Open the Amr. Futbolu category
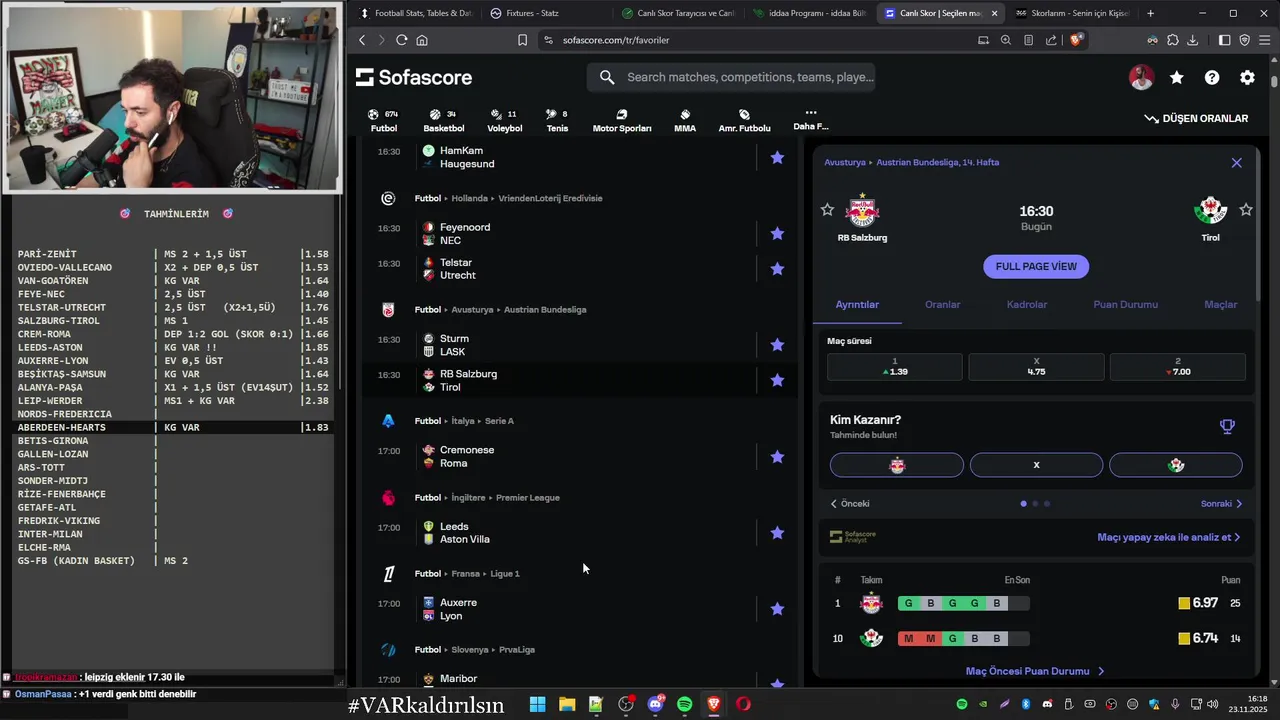 (744, 120)
